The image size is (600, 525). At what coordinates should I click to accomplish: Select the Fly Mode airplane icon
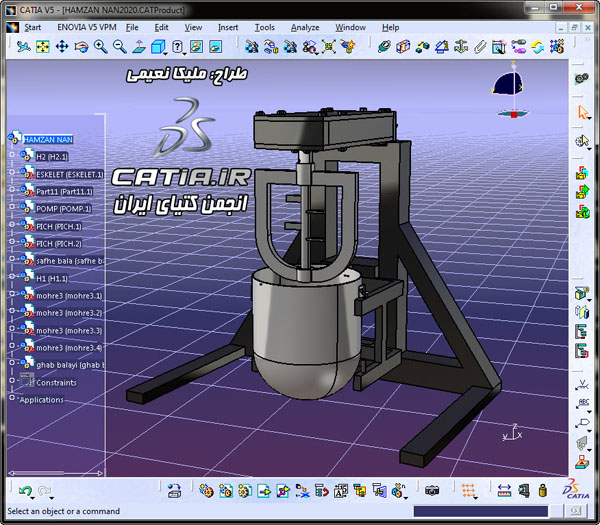(24, 47)
